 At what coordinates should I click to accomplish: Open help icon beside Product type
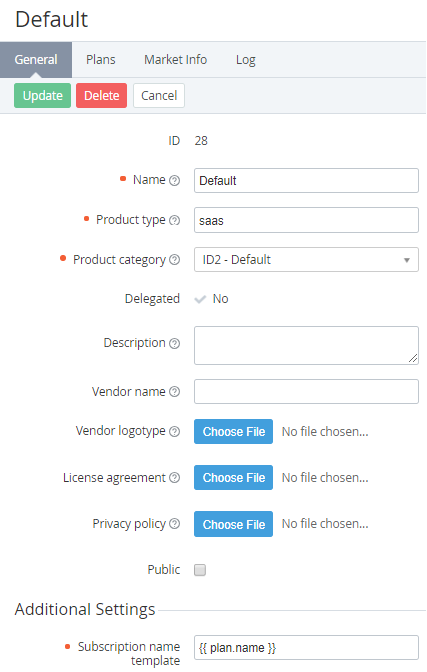click(174, 220)
